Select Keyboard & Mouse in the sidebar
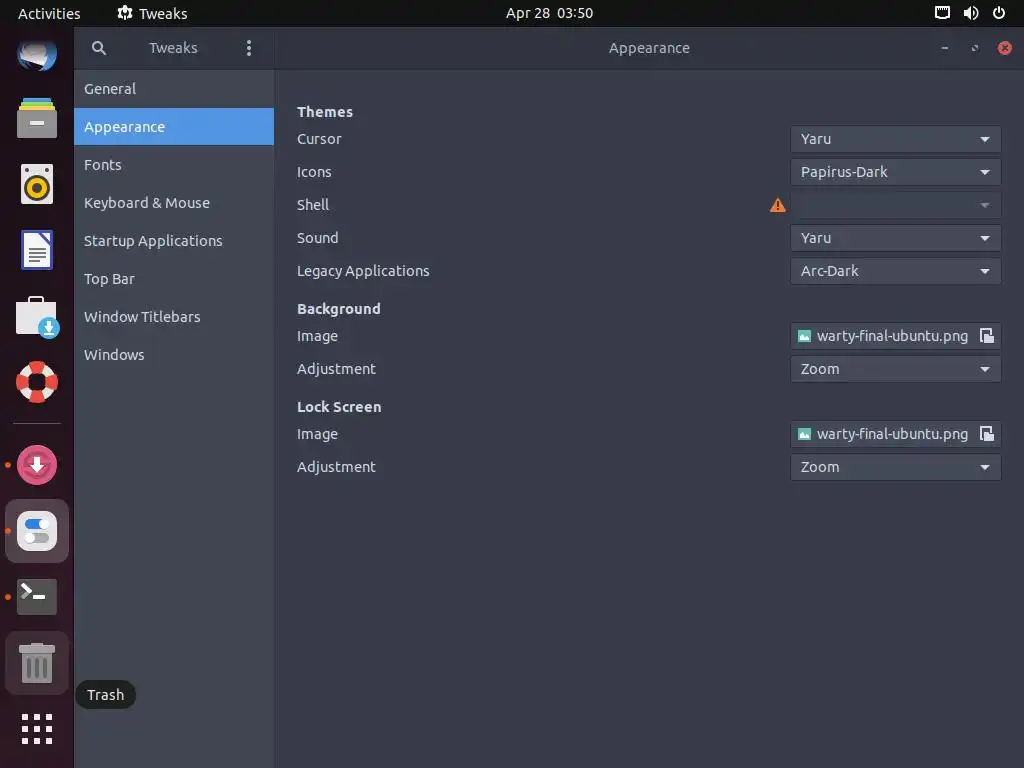The height and width of the screenshot is (768, 1024). click(x=174, y=202)
